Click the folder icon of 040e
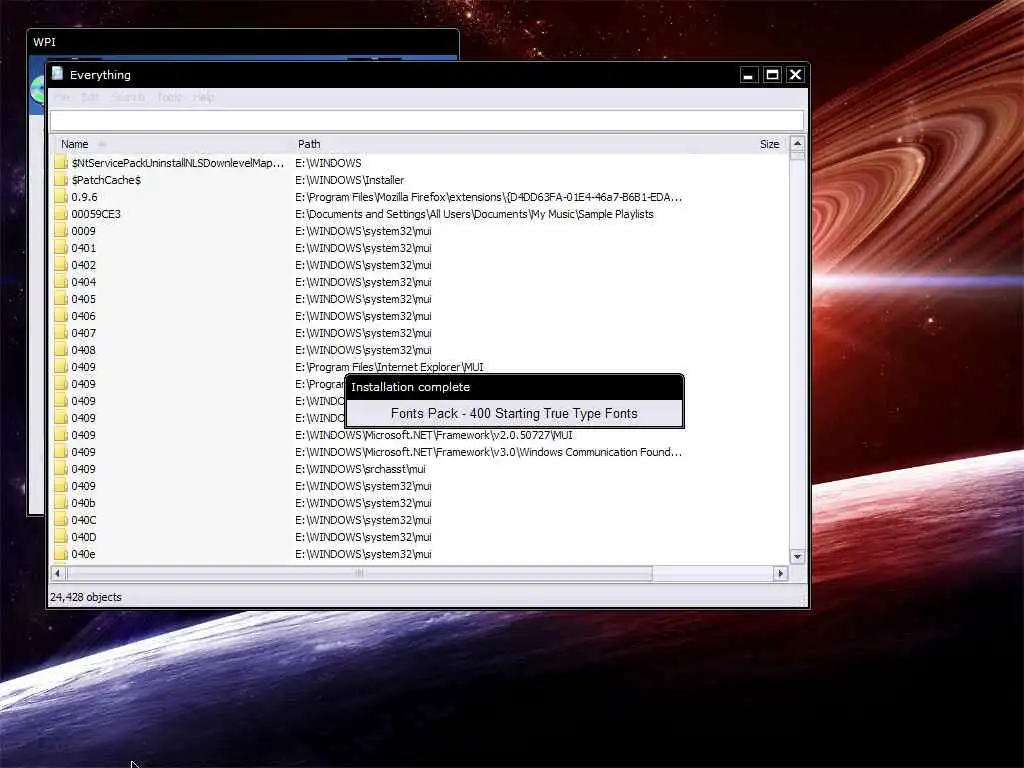Image resolution: width=1024 pixels, height=768 pixels. (61, 554)
